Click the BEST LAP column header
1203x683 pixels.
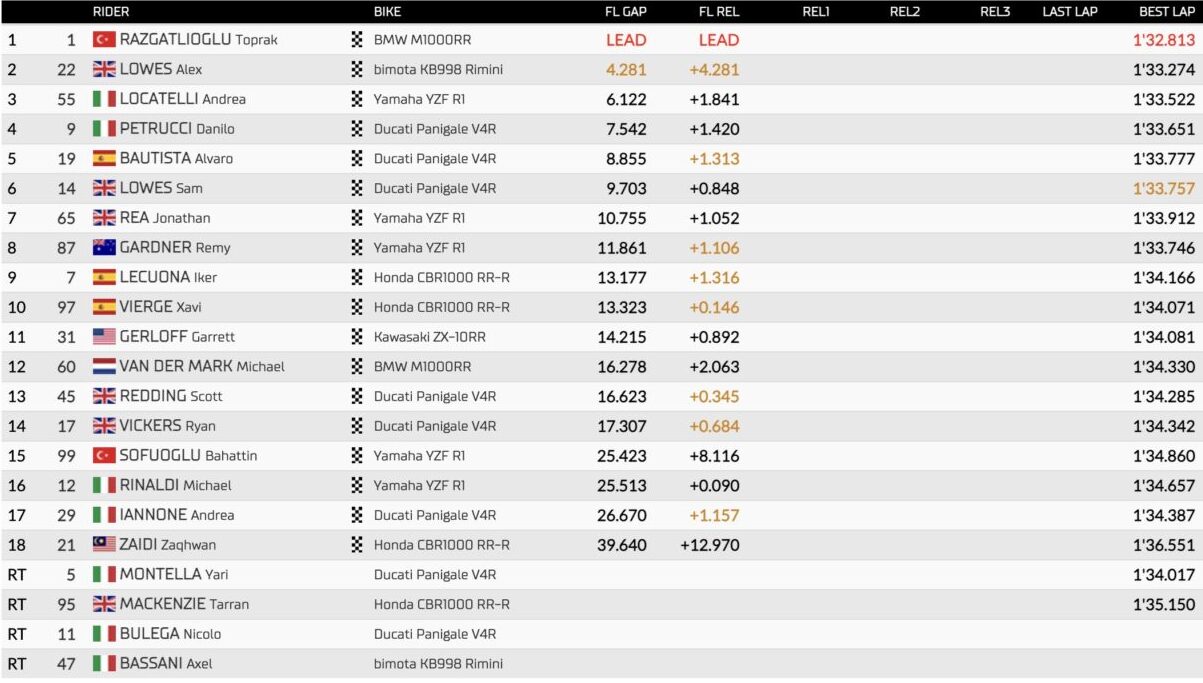point(1167,12)
